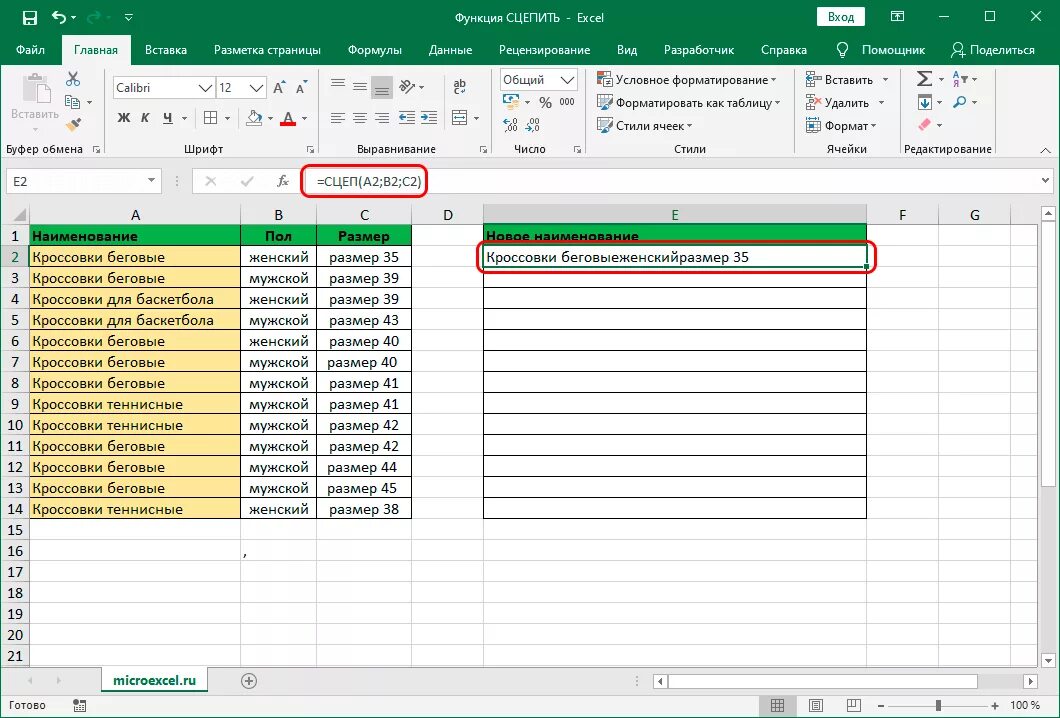Toggle align text right
Viewport: 1060px width, 718px height.
(382, 118)
